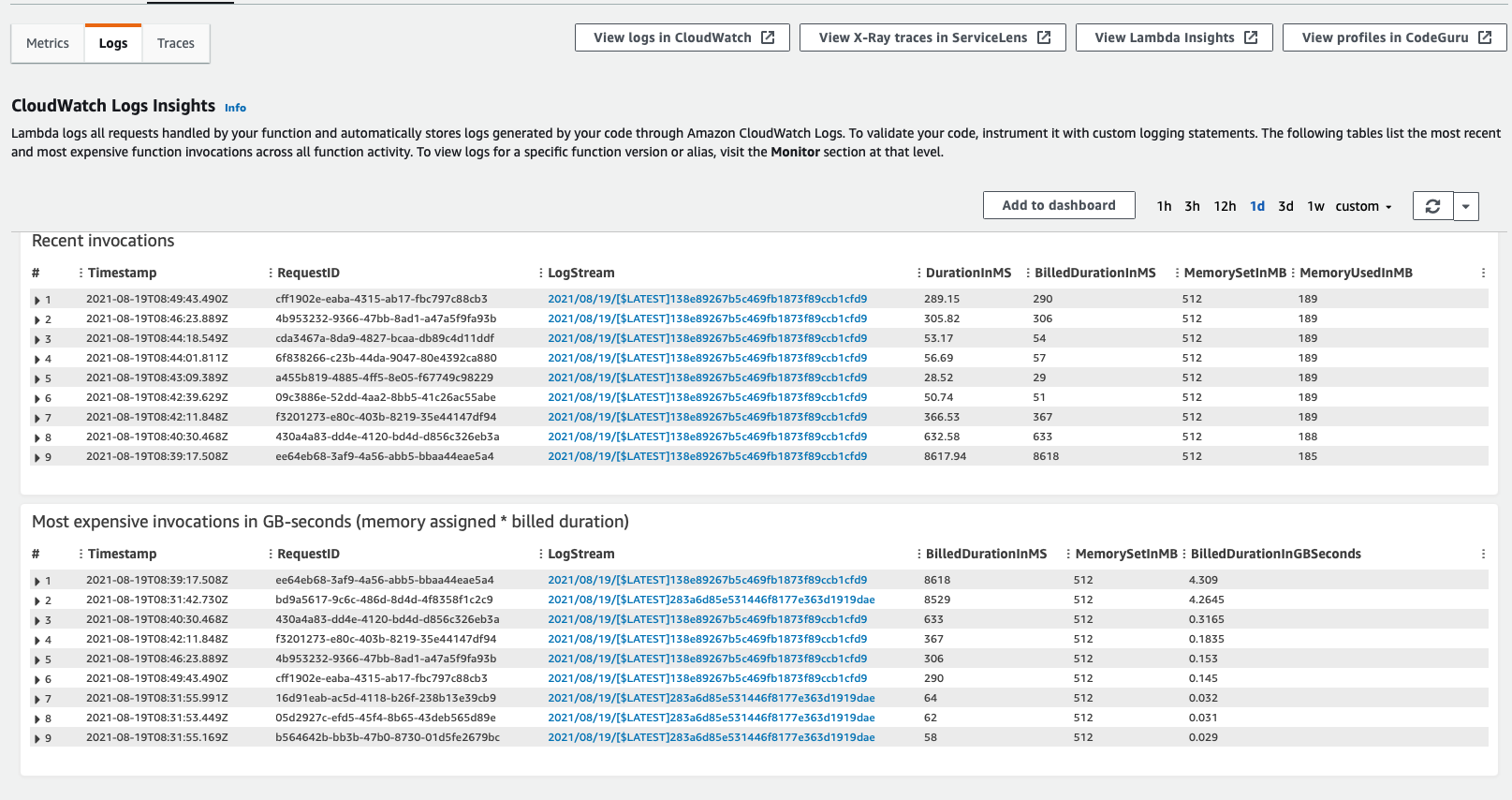The width and height of the screenshot is (1512, 800).
Task: Click the 4.2645 GB-seconds value
Action: point(1207,600)
